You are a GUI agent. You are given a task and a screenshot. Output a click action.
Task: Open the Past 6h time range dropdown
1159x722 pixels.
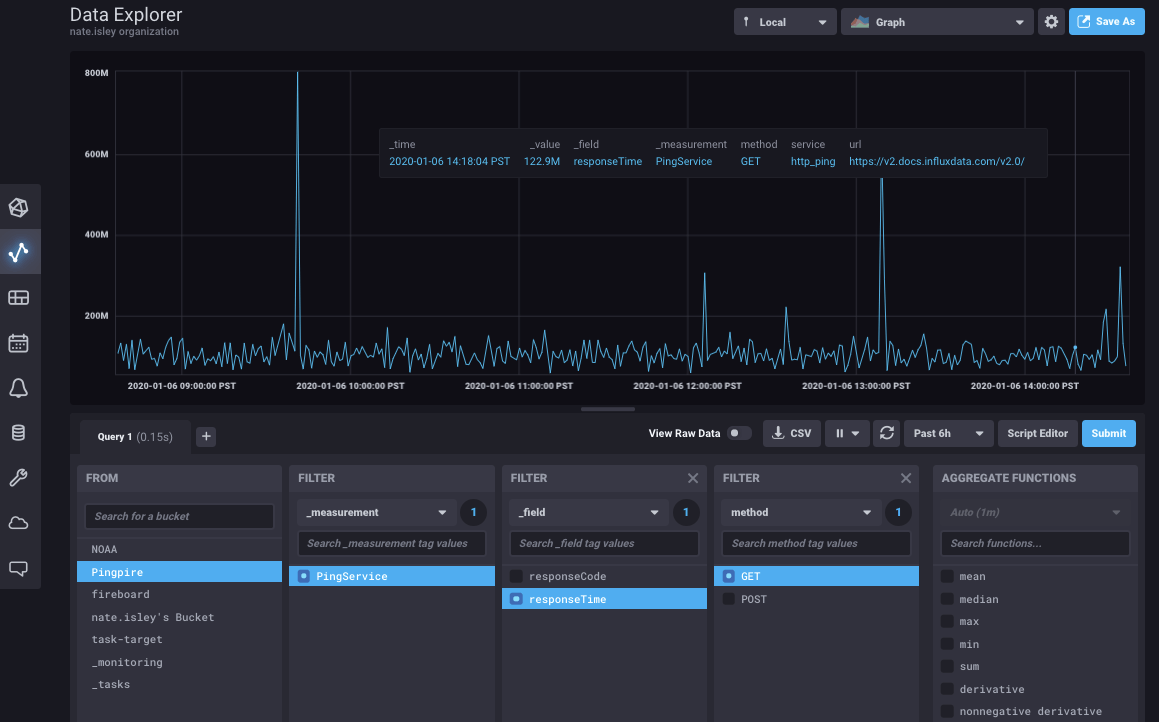pos(948,433)
